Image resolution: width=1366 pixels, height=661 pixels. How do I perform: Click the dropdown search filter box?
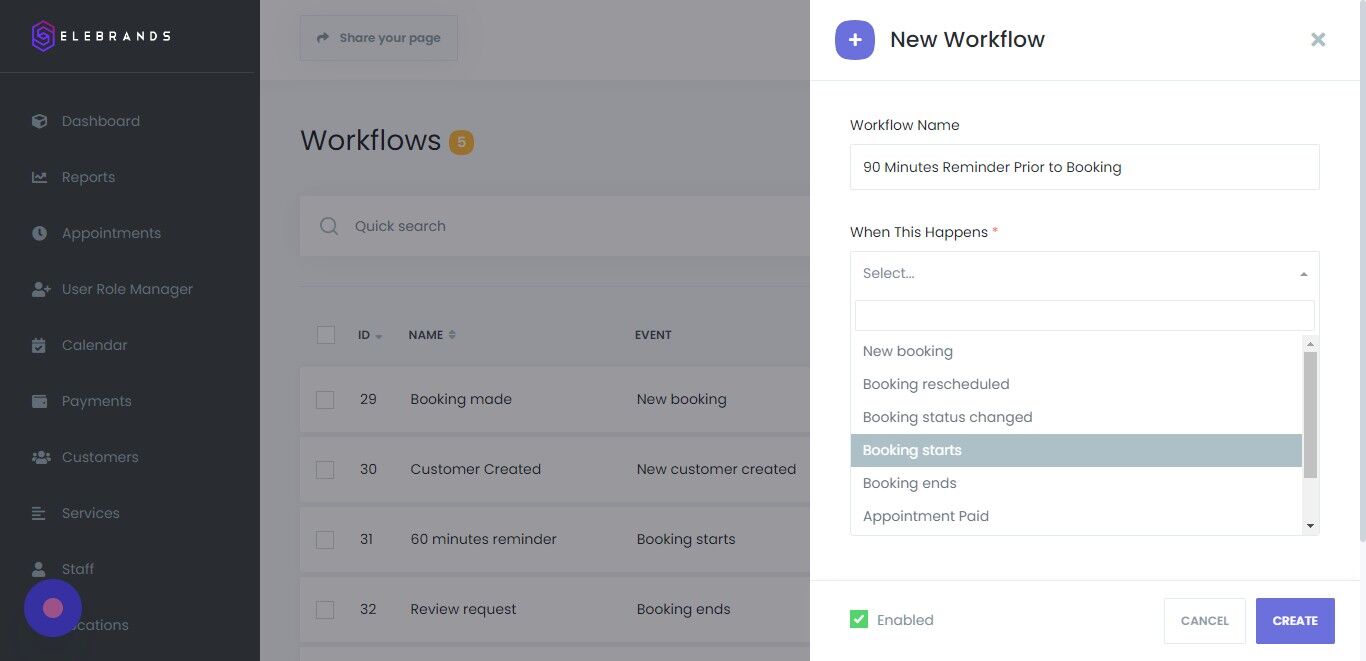pos(1085,315)
